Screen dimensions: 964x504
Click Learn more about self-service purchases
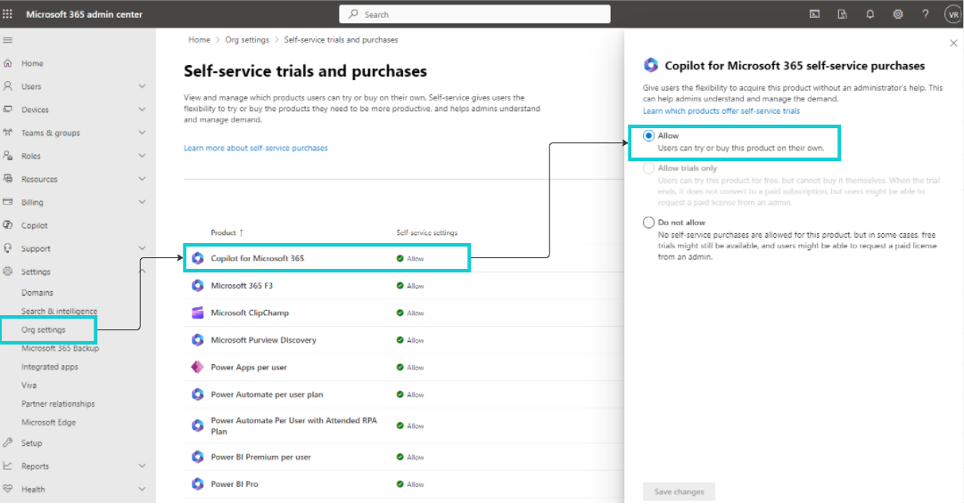(255, 148)
